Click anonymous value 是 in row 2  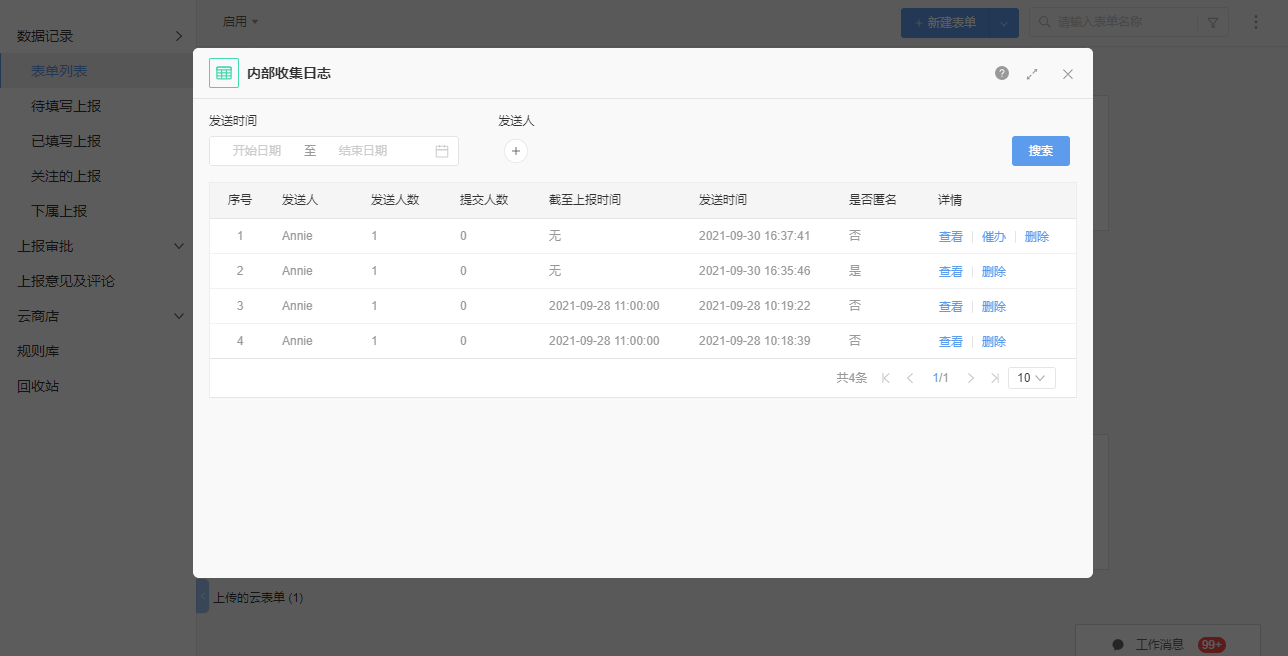coord(854,271)
